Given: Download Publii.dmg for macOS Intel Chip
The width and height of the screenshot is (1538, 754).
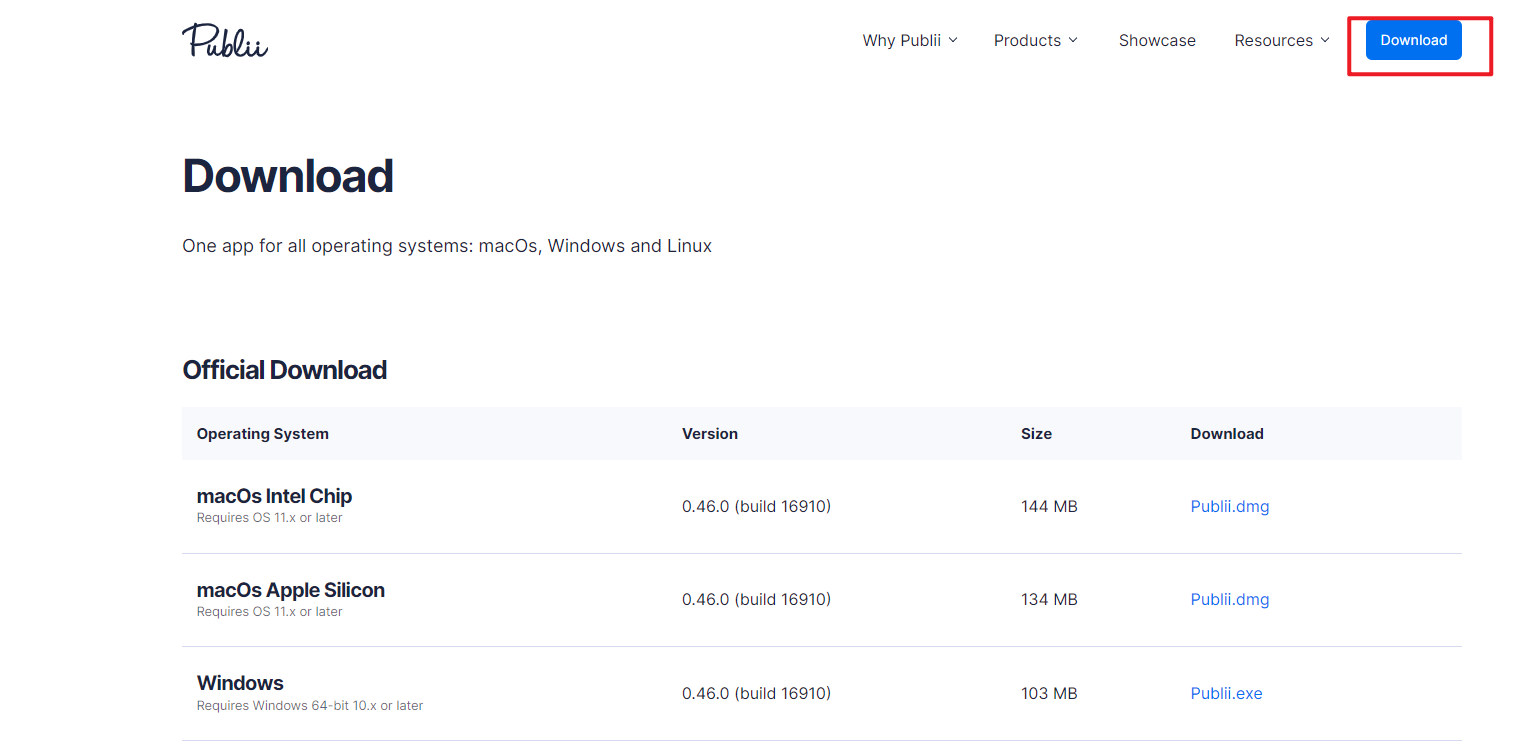Looking at the screenshot, I should (1229, 507).
